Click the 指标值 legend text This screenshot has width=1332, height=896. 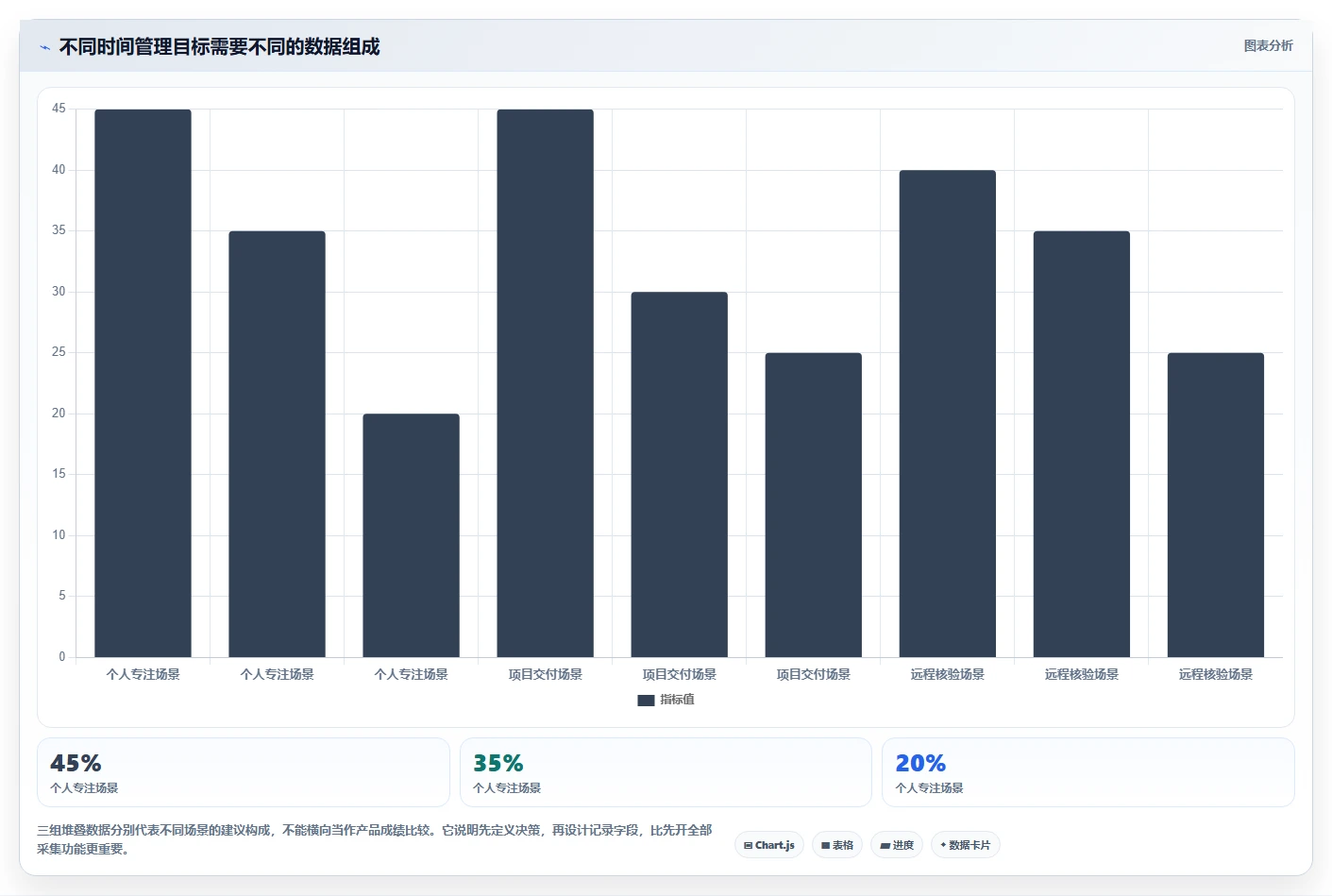point(677,700)
